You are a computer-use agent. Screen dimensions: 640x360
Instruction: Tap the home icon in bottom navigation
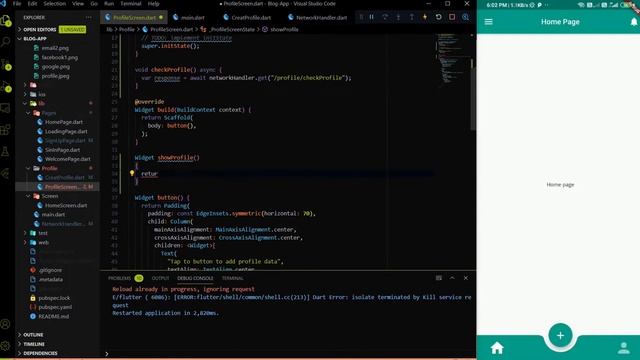pyautogui.click(x=497, y=348)
